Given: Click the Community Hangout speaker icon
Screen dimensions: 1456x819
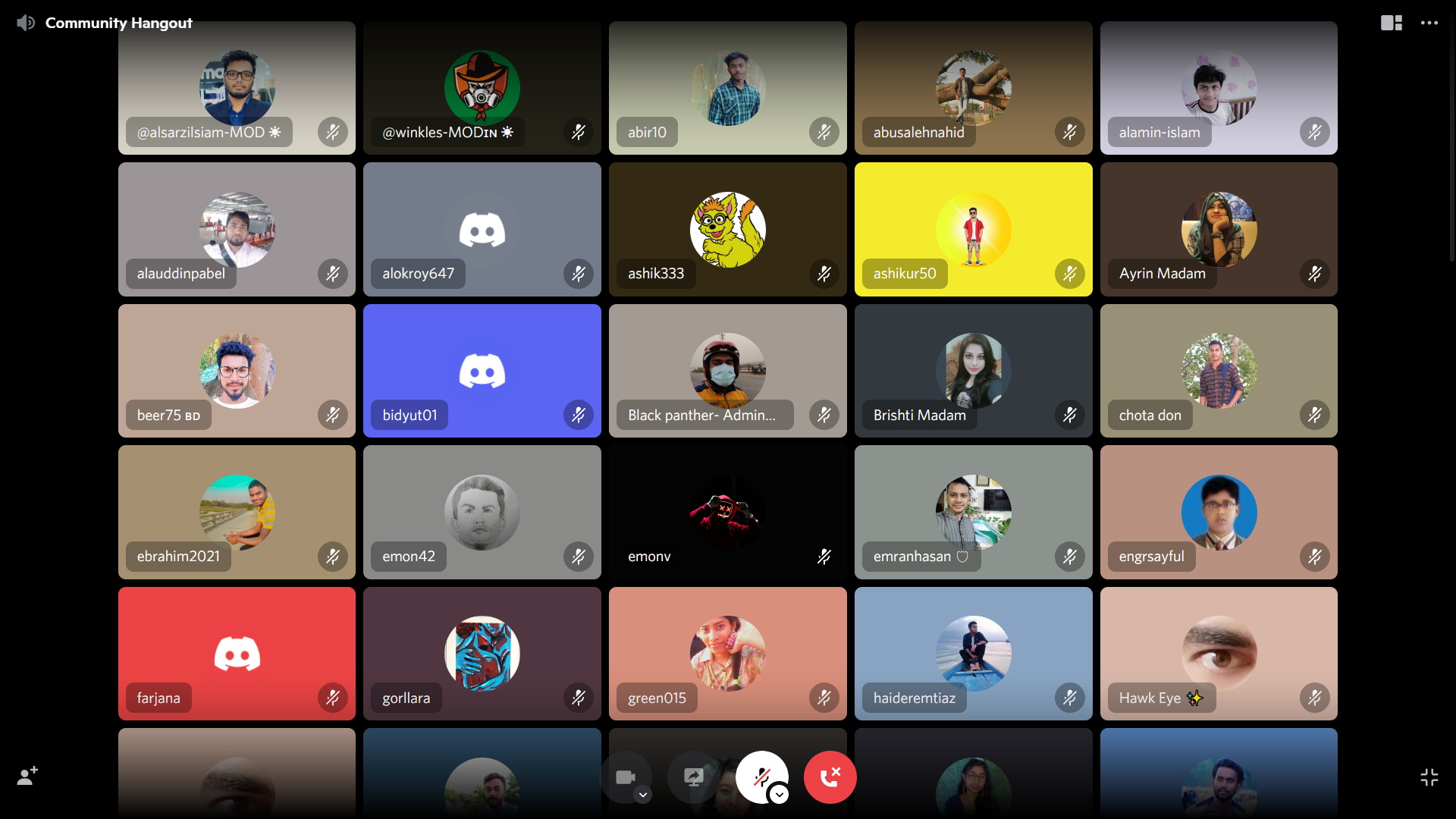Looking at the screenshot, I should (26, 23).
